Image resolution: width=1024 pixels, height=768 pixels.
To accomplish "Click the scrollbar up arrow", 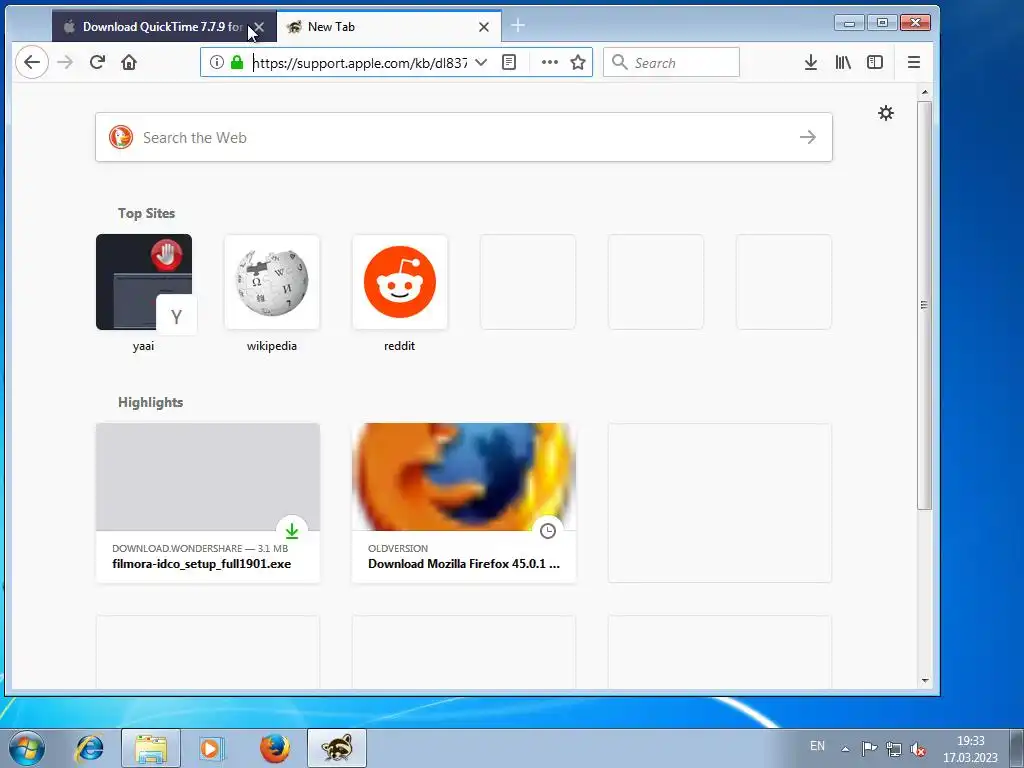I will [x=924, y=92].
